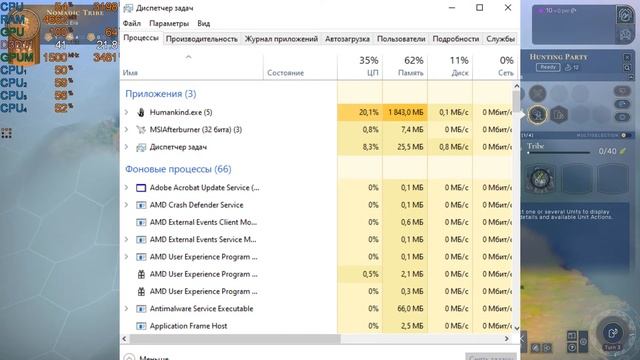Expand the Диспетчер задач process group

click(x=127, y=147)
